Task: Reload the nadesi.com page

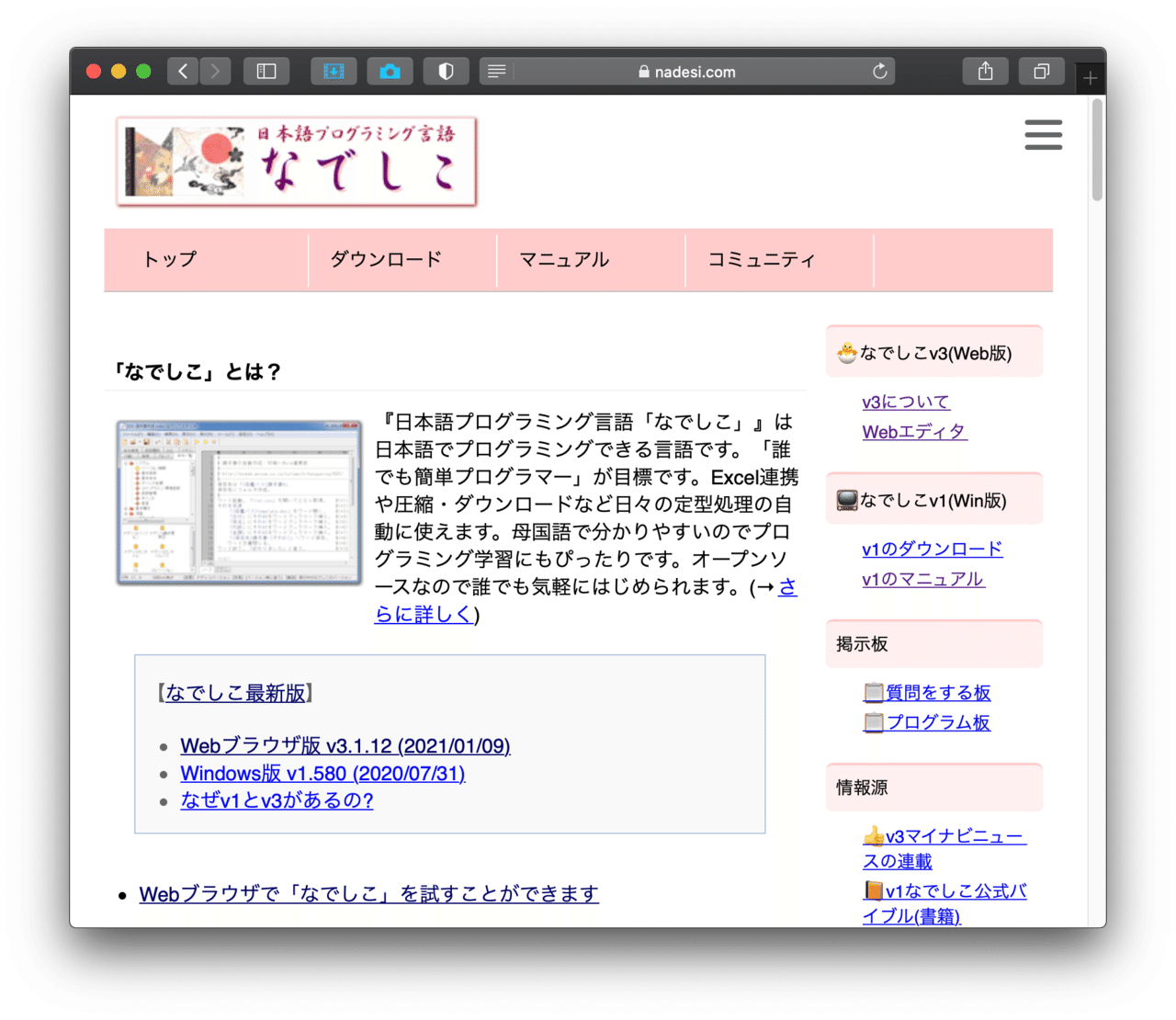Action: click(x=879, y=72)
